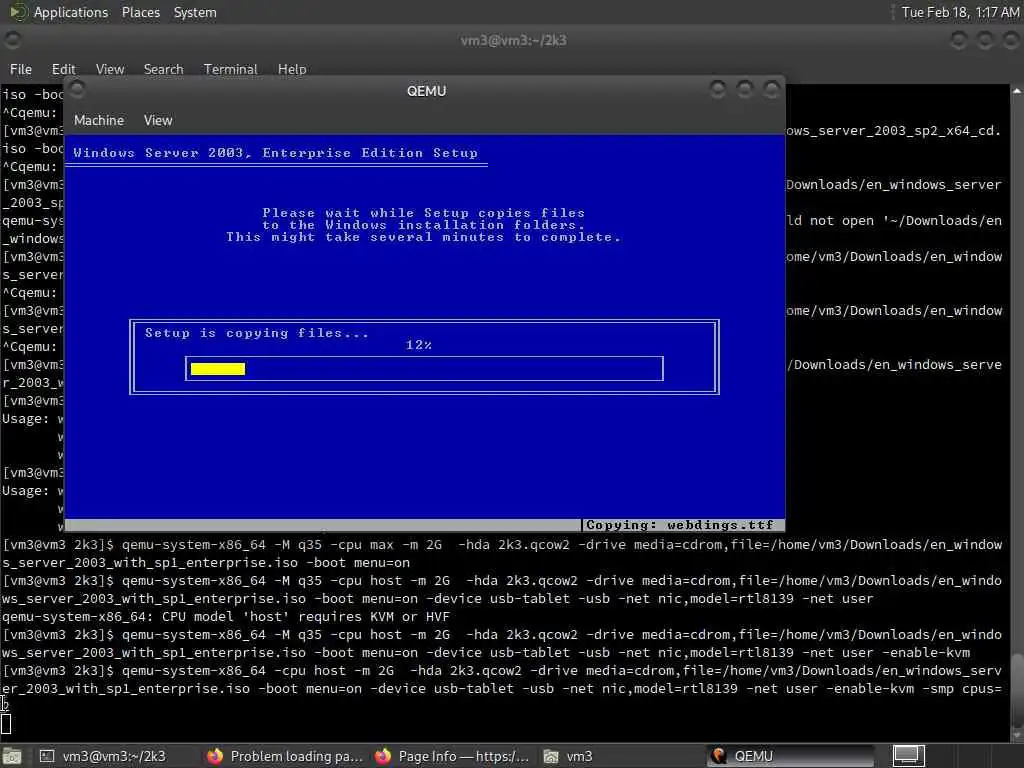Open terminal Edit menu

point(63,69)
